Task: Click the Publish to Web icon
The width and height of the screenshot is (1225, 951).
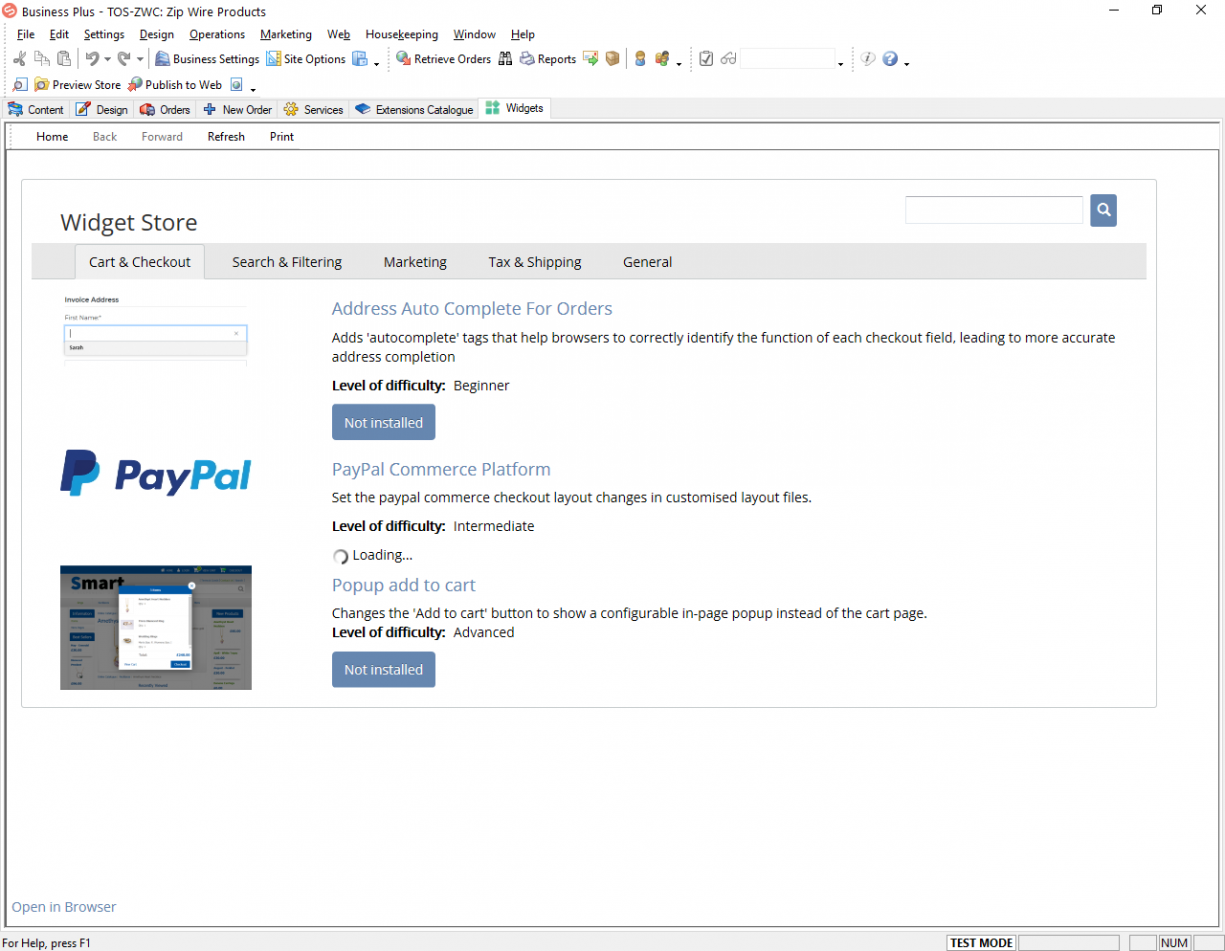Action: [x=135, y=85]
